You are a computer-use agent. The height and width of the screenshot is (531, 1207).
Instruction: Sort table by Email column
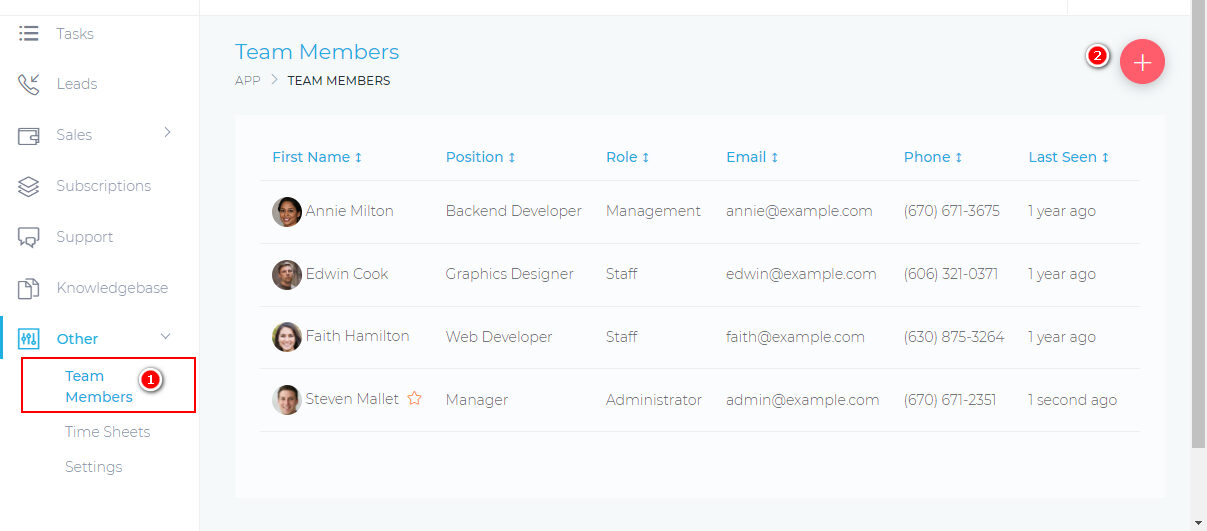click(x=752, y=157)
